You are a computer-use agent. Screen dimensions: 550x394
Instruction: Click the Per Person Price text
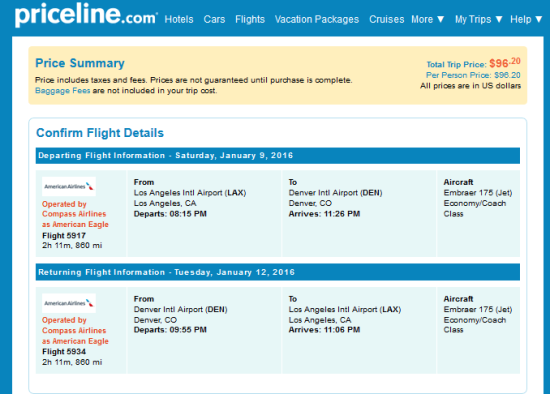pyautogui.click(x=473, y=75)
